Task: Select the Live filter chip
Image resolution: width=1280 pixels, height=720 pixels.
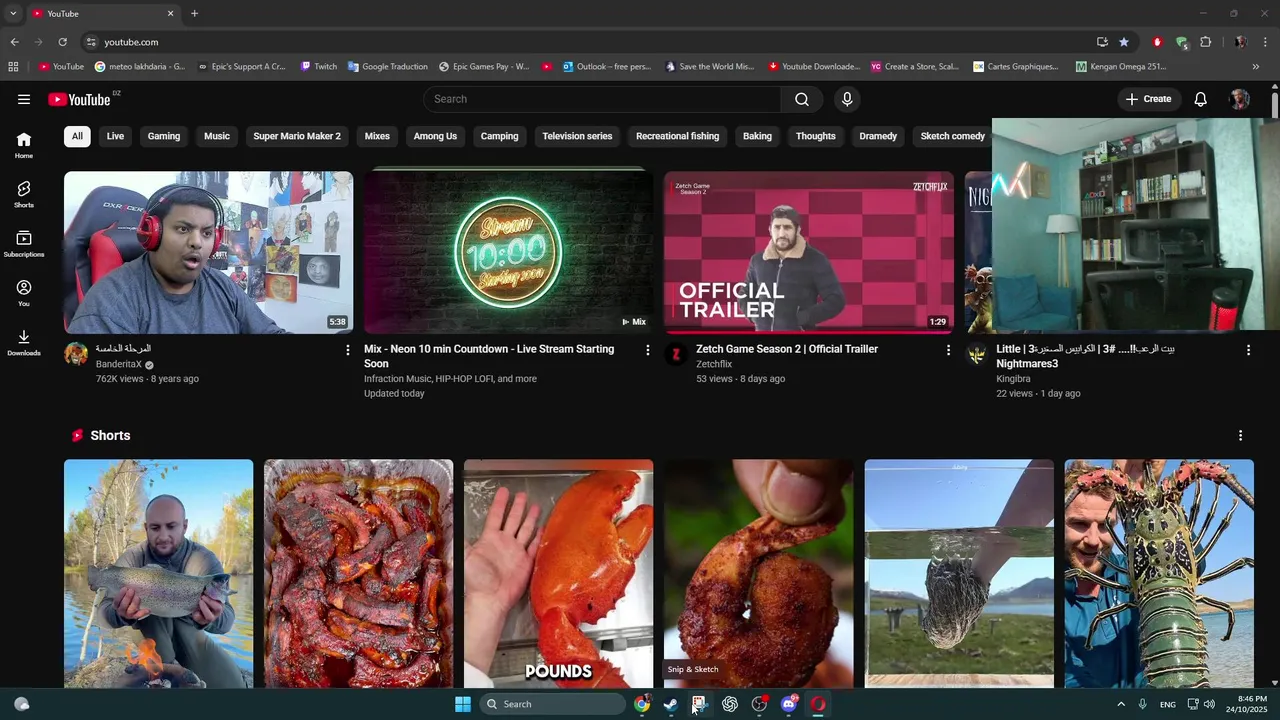Action: (x=115, y=136)
